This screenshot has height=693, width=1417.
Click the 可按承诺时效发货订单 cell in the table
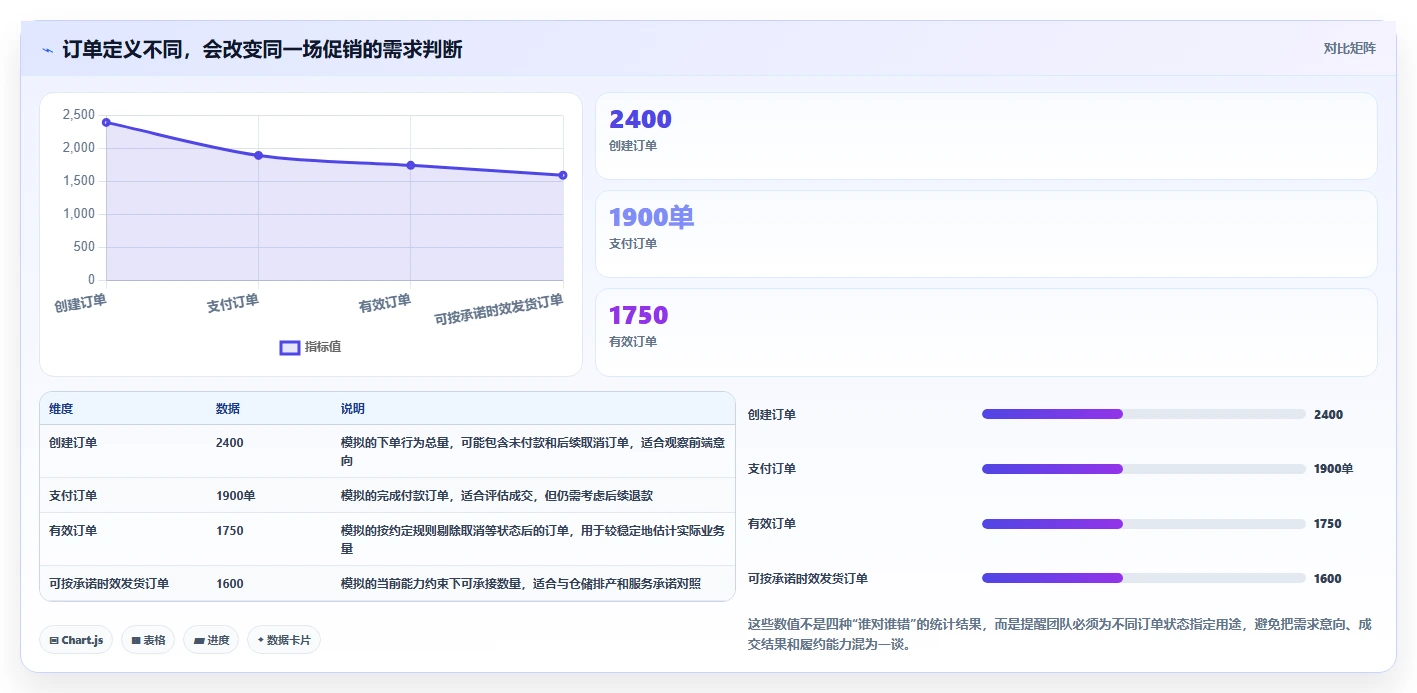click(x=109, y=584)
